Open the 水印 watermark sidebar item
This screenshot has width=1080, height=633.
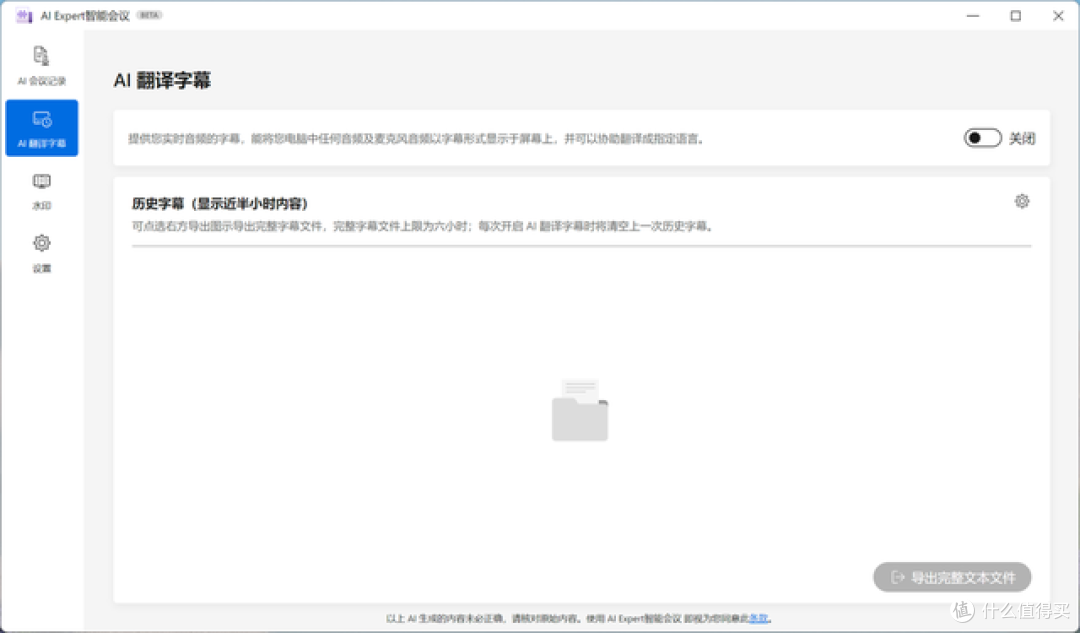41,191
